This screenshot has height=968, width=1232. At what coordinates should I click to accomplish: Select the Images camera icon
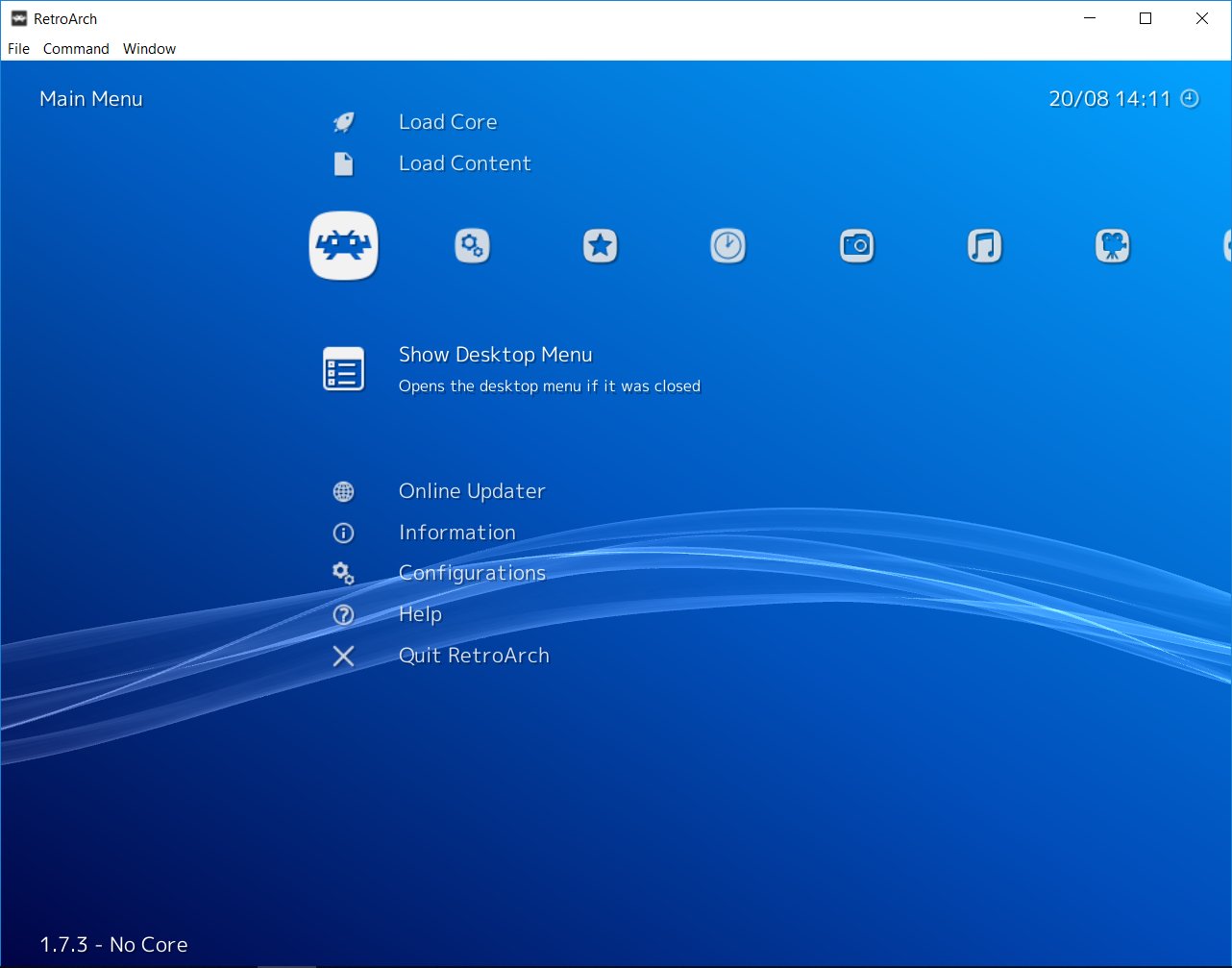[x=855, y=245]
